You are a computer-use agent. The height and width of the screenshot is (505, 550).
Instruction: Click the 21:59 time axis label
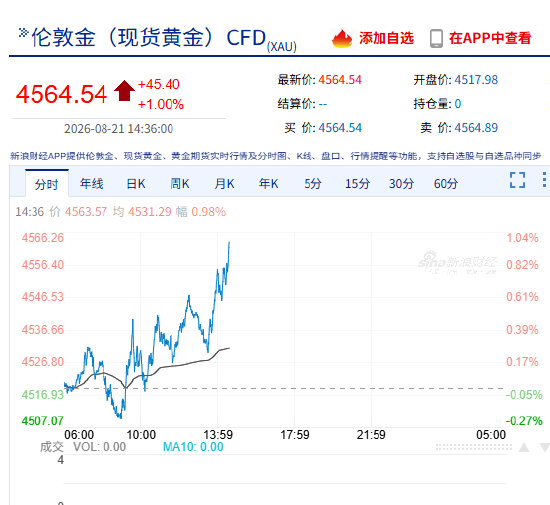[371, 435]
